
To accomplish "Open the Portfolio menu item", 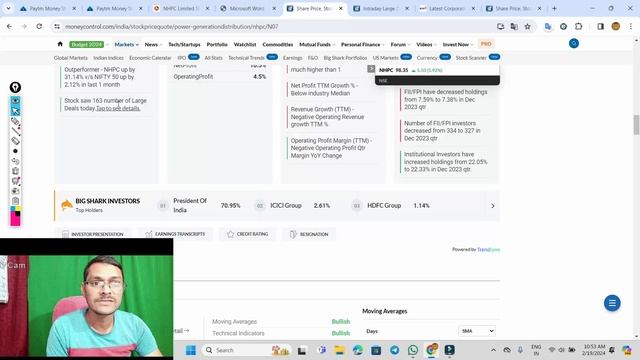I will pos(217,44).
